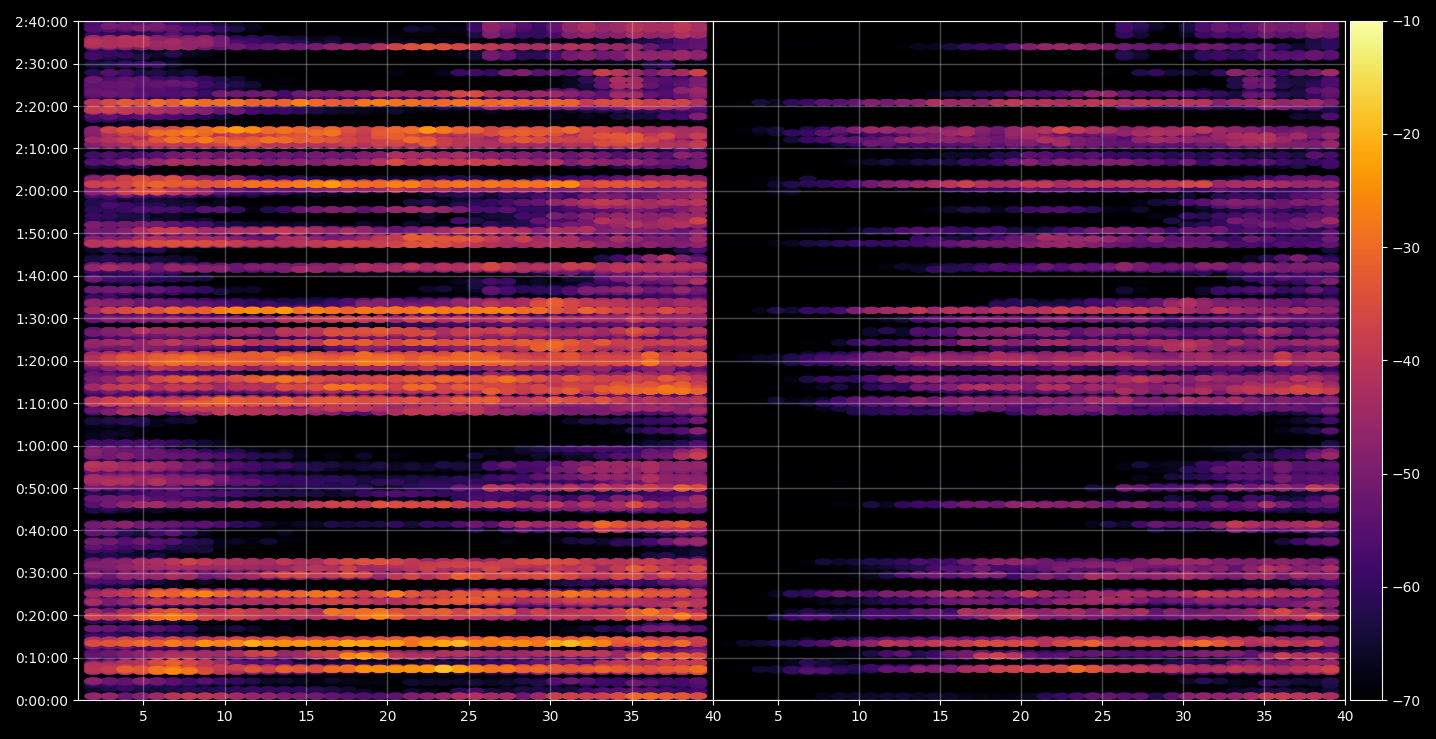Click the −20 colorbar tick label
The height and width of the screenshot is (739, 1436).
pyautogui.click(x=1406, y=135)
